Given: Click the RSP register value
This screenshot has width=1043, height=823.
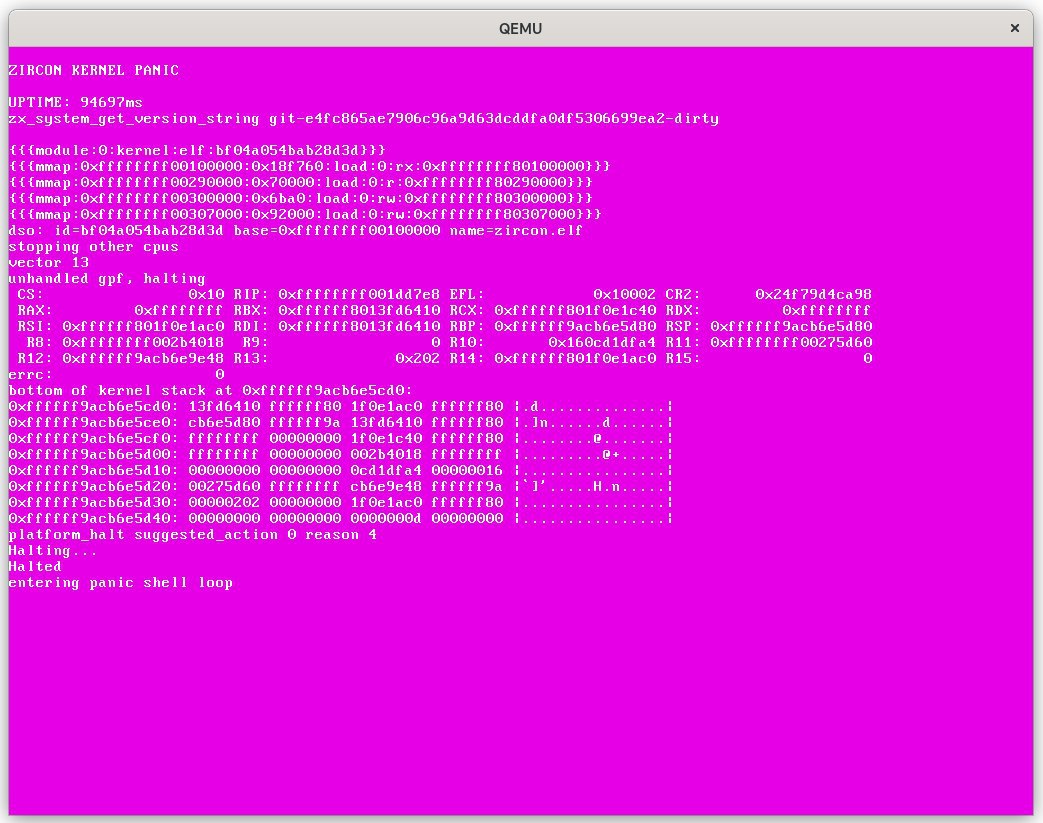Looking at the screenshot, I should point(791,326).
